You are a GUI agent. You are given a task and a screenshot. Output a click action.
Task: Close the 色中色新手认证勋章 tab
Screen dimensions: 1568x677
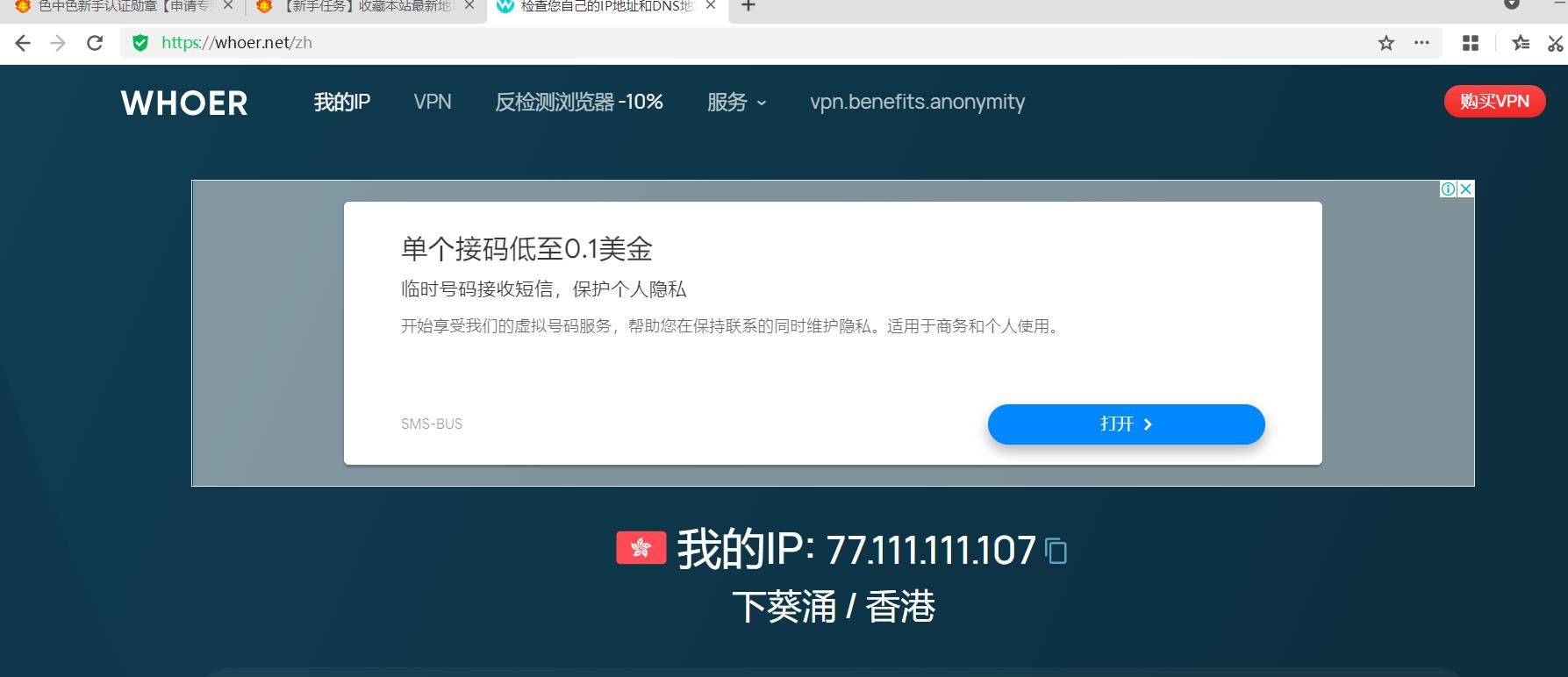[228, 5]
